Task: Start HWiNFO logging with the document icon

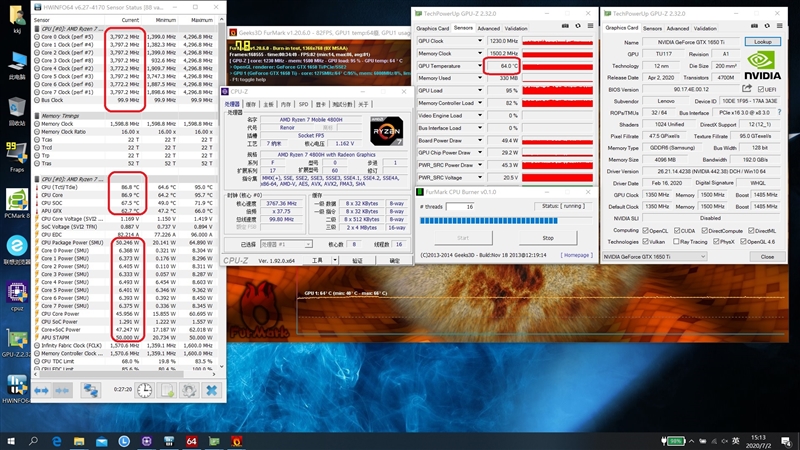Action: pos(167,390)
